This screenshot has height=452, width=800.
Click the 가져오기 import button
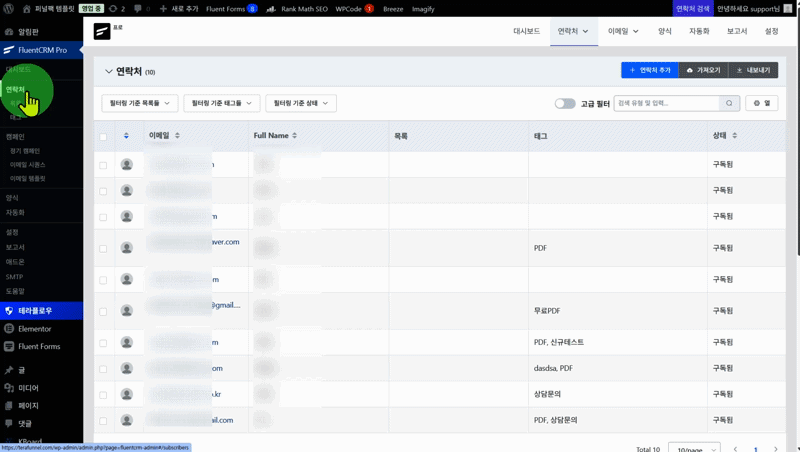703,70
